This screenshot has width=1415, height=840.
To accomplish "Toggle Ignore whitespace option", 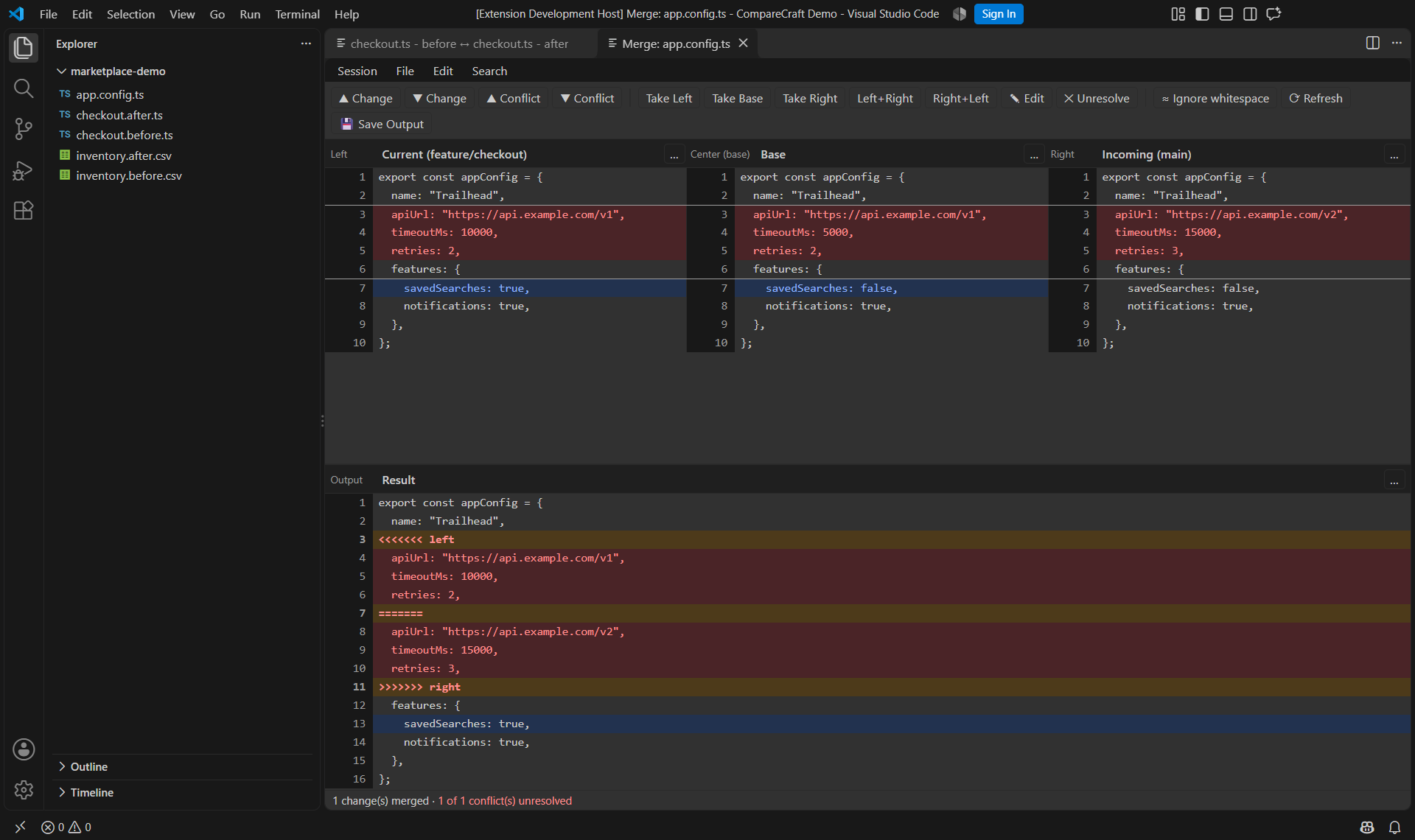I will point(1215,98).
